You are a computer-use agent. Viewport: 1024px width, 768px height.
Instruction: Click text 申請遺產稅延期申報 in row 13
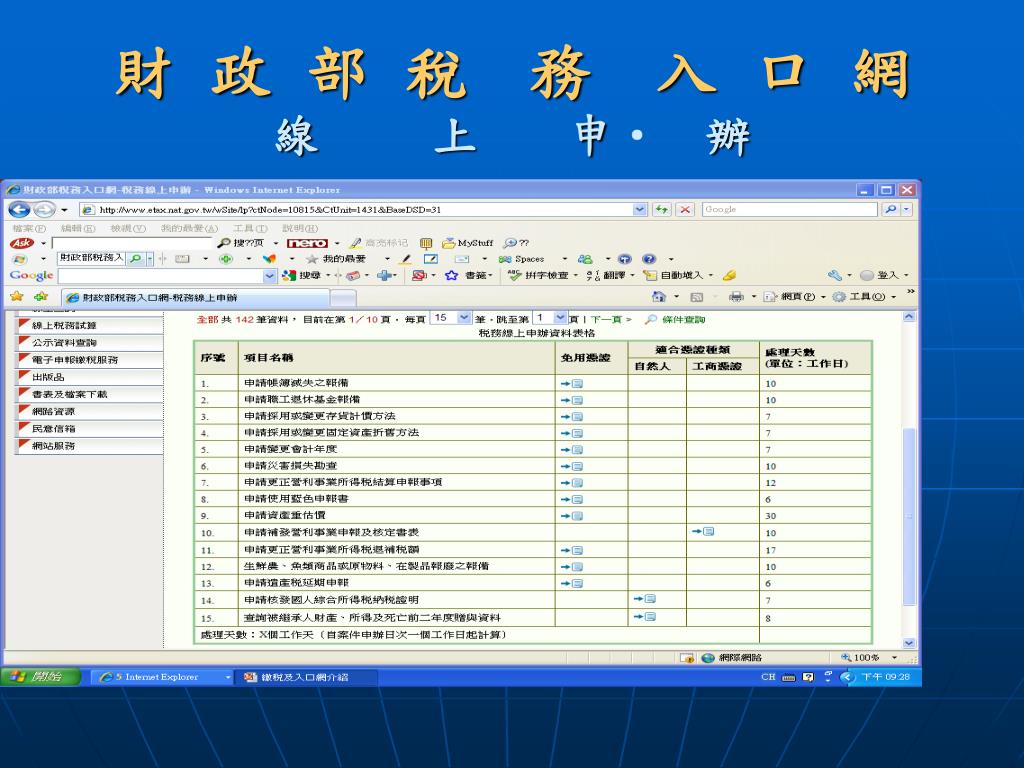coord(296,583)
